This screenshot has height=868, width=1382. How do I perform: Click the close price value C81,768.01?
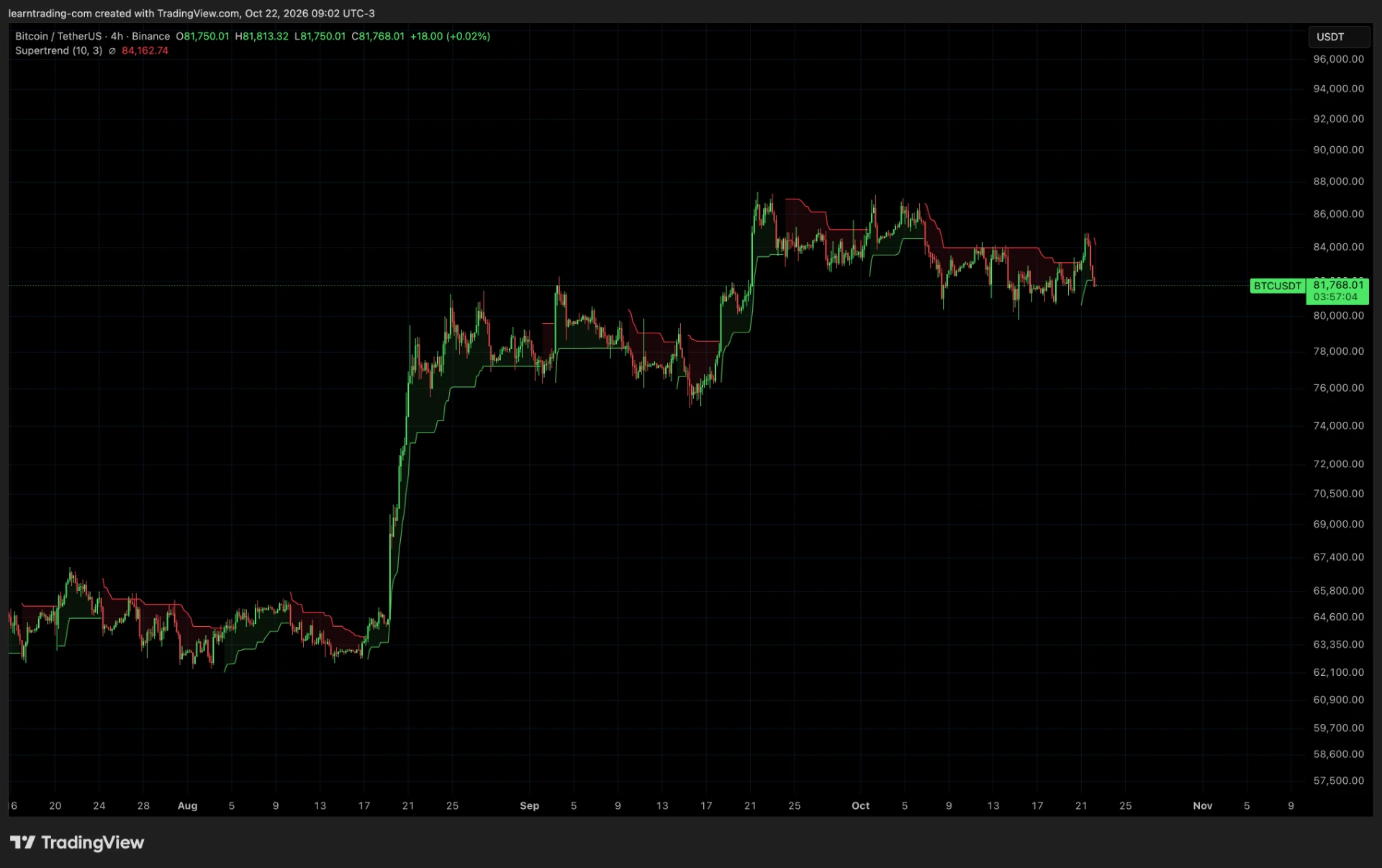click(x=378, y=36)
